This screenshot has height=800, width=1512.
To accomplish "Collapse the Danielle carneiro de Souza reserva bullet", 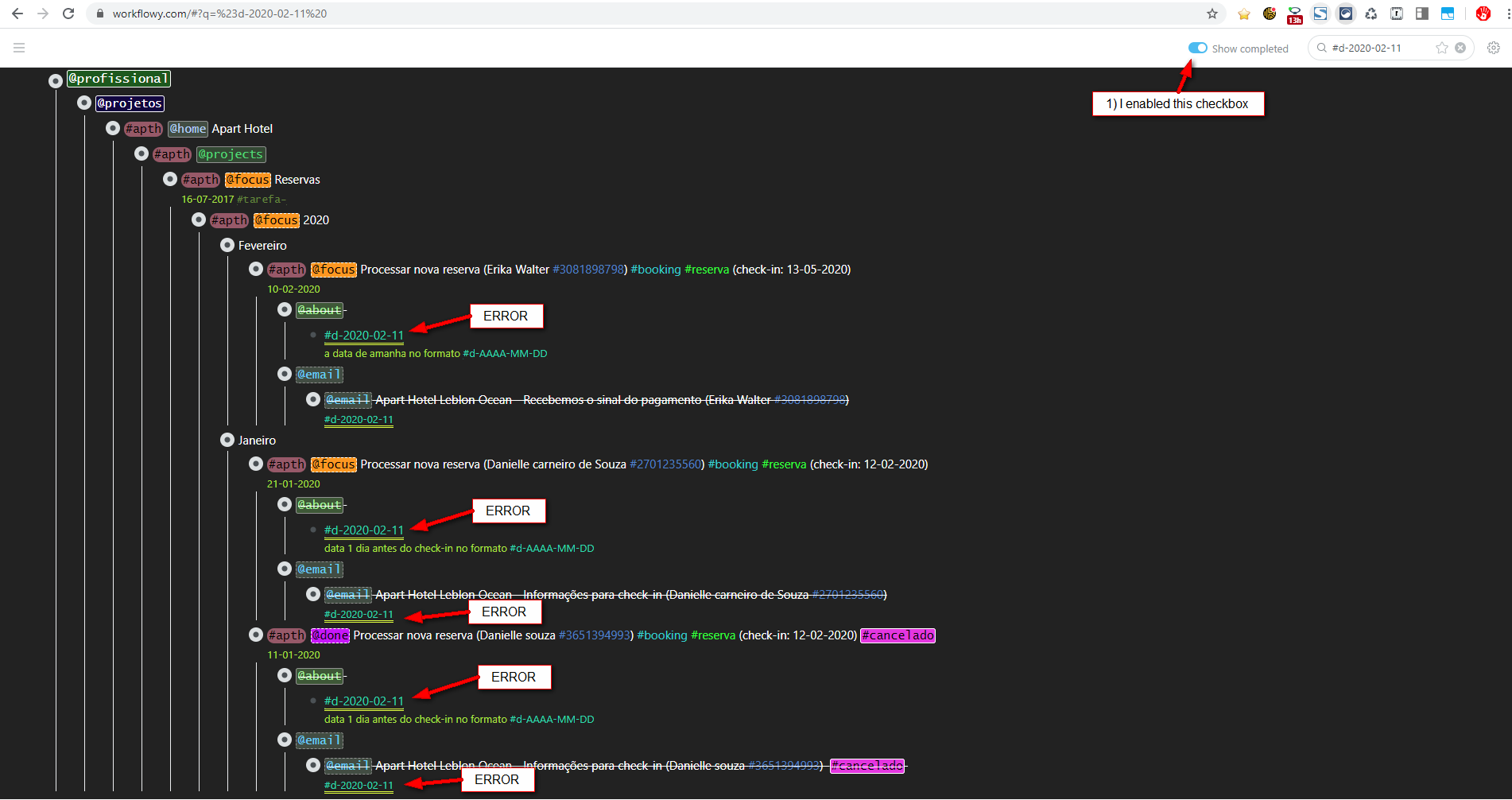I will point(256,464).
